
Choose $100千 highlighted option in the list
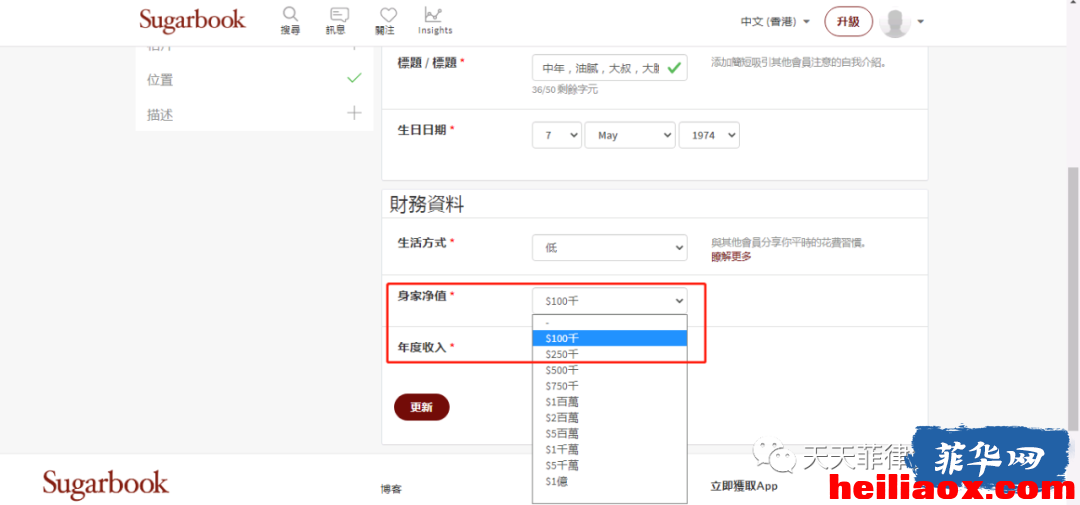[x=610, y=338]
